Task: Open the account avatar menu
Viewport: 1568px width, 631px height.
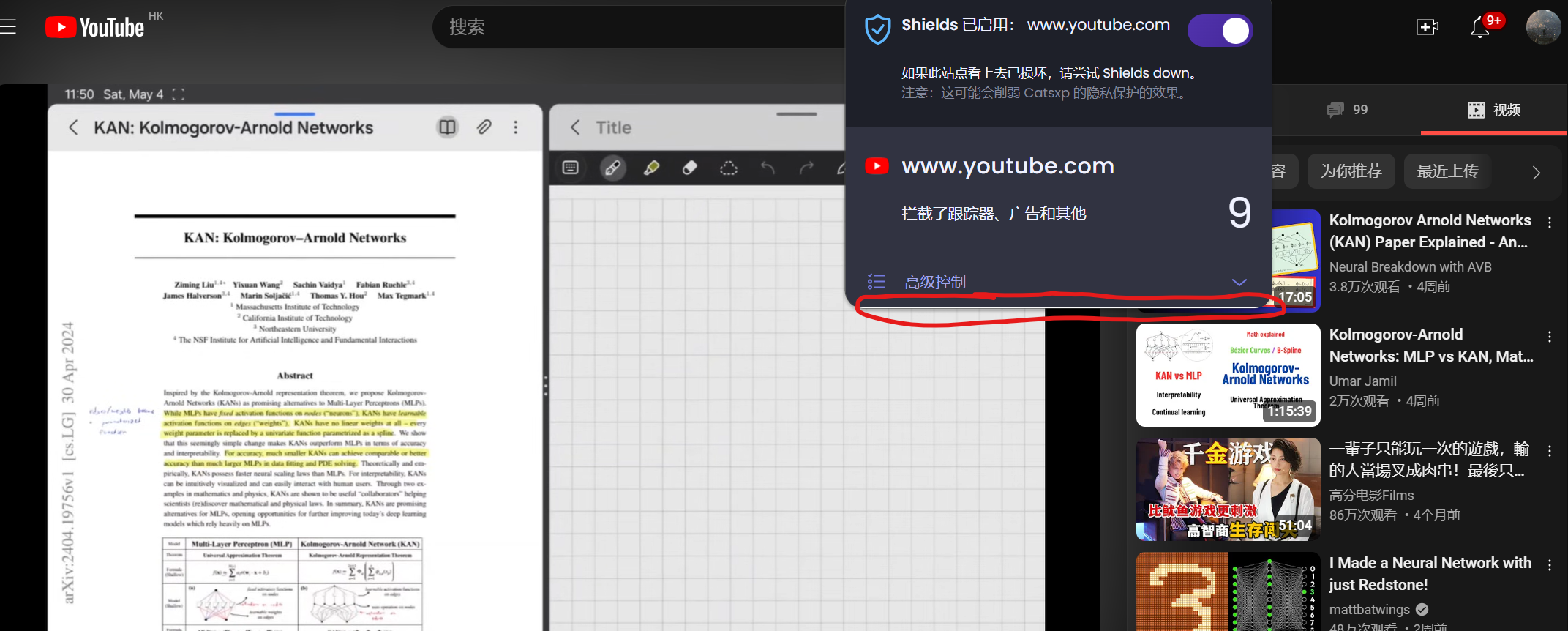Action: 1543,27
